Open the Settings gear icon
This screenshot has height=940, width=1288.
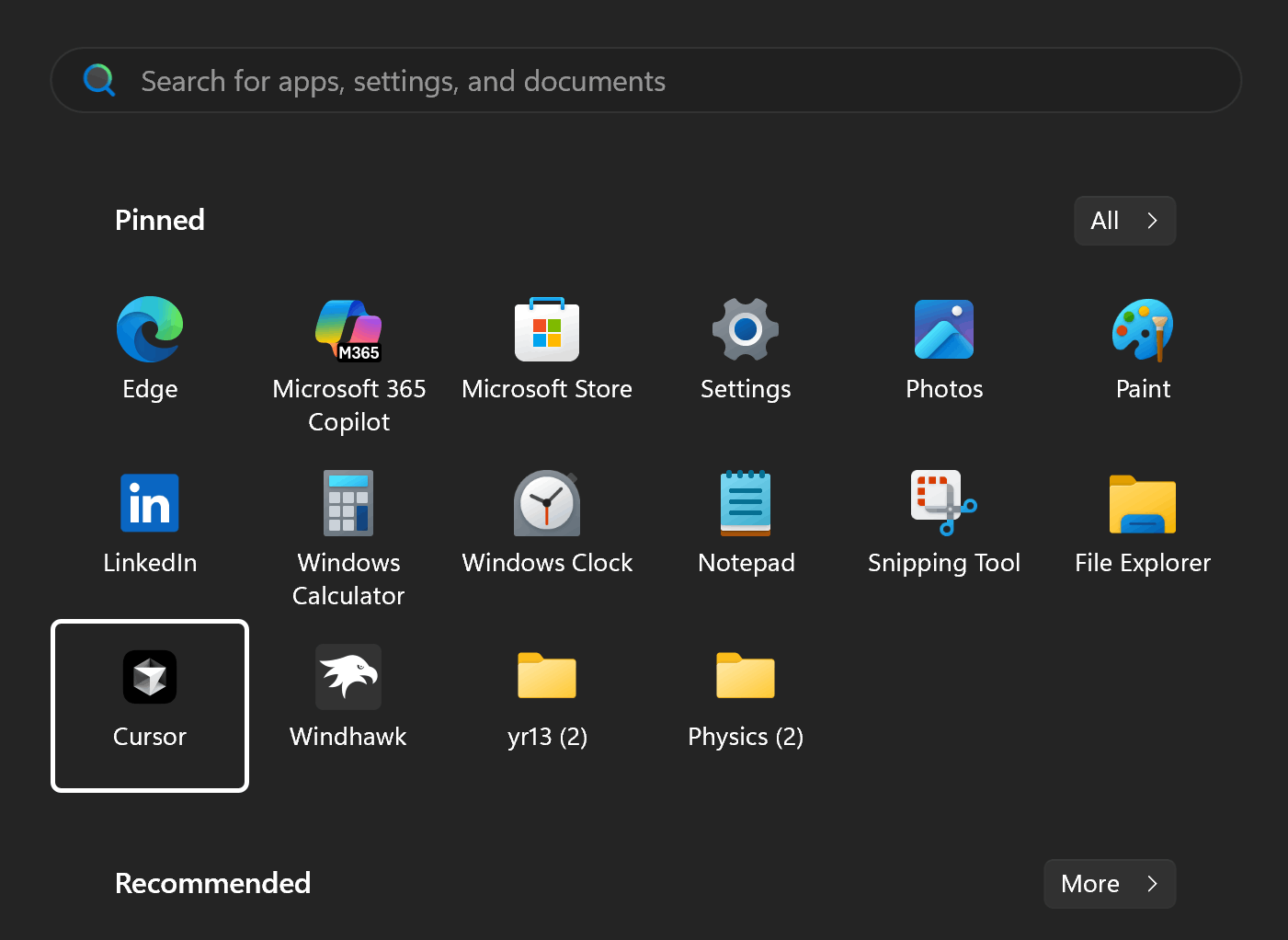pos(746,329)
